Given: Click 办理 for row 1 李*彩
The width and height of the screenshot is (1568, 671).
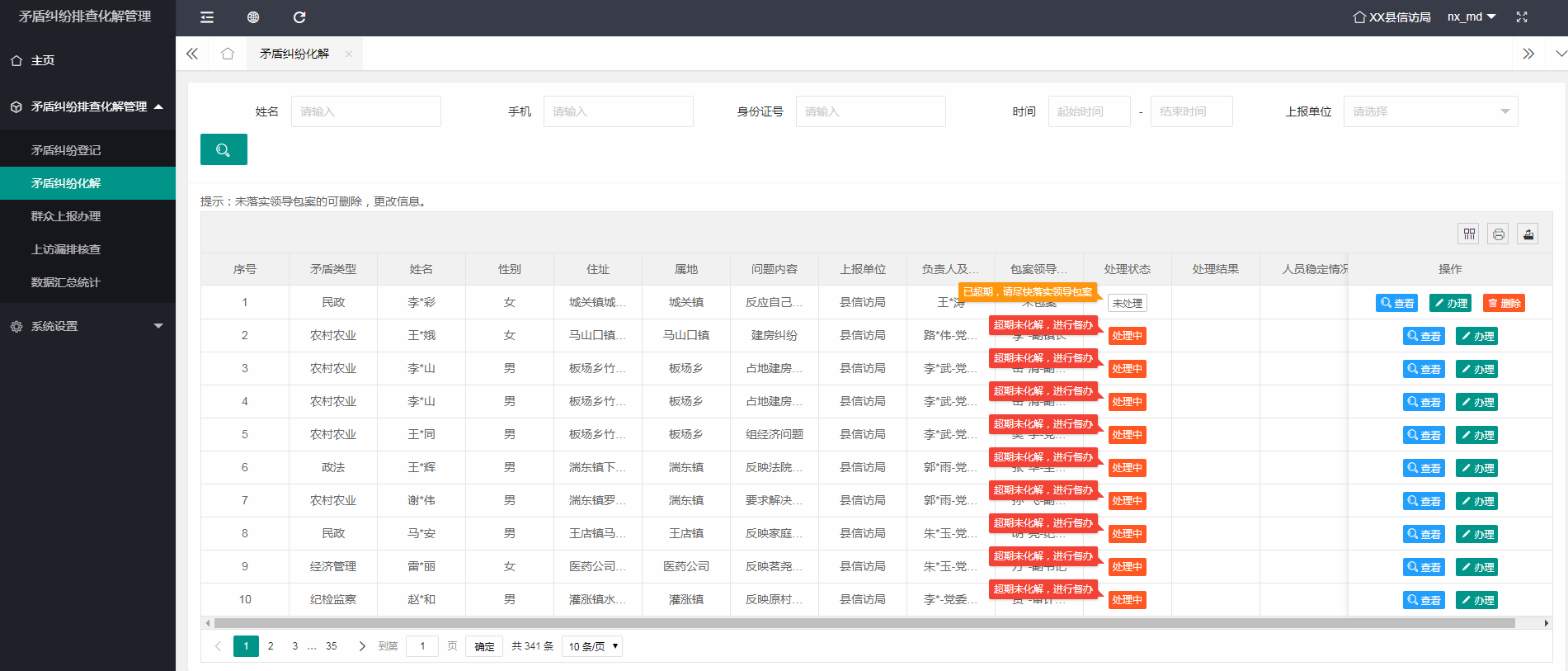Looking at the screenshot, I should [x=1451, y=303].
